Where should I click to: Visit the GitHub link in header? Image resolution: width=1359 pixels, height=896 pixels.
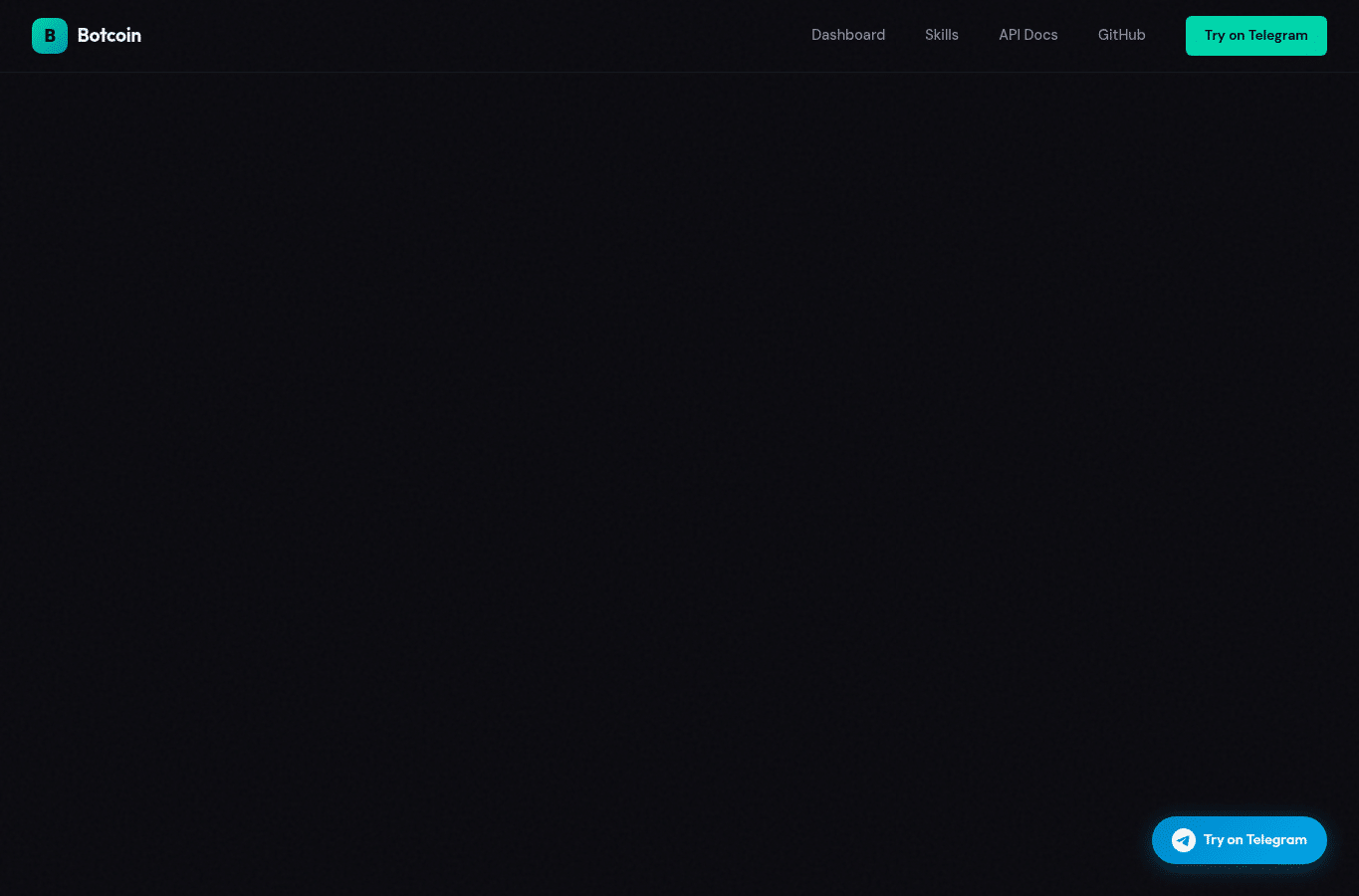pyautogui.click(x=1122, y=35)
